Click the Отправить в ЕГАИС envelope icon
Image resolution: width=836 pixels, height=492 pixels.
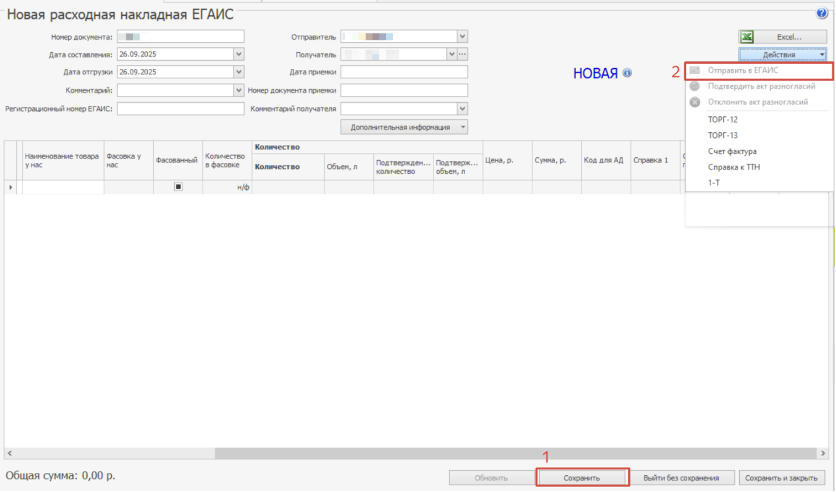pyautogui.click(x=695, y=70)
